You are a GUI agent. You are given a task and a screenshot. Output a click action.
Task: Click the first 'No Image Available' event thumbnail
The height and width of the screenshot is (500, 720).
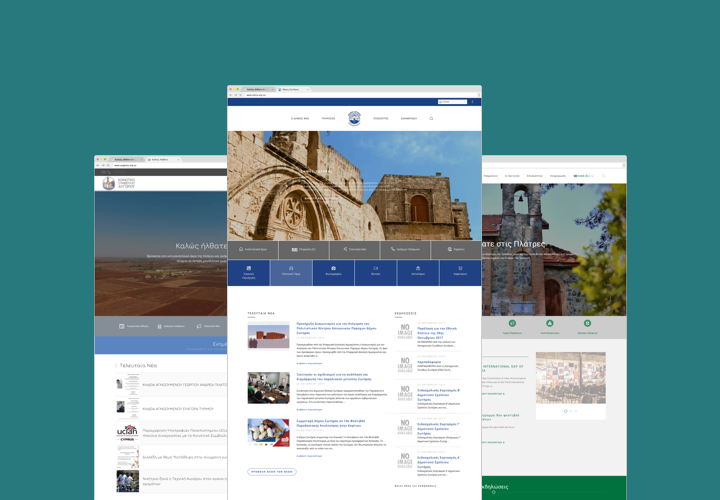(x=405, y=331)
